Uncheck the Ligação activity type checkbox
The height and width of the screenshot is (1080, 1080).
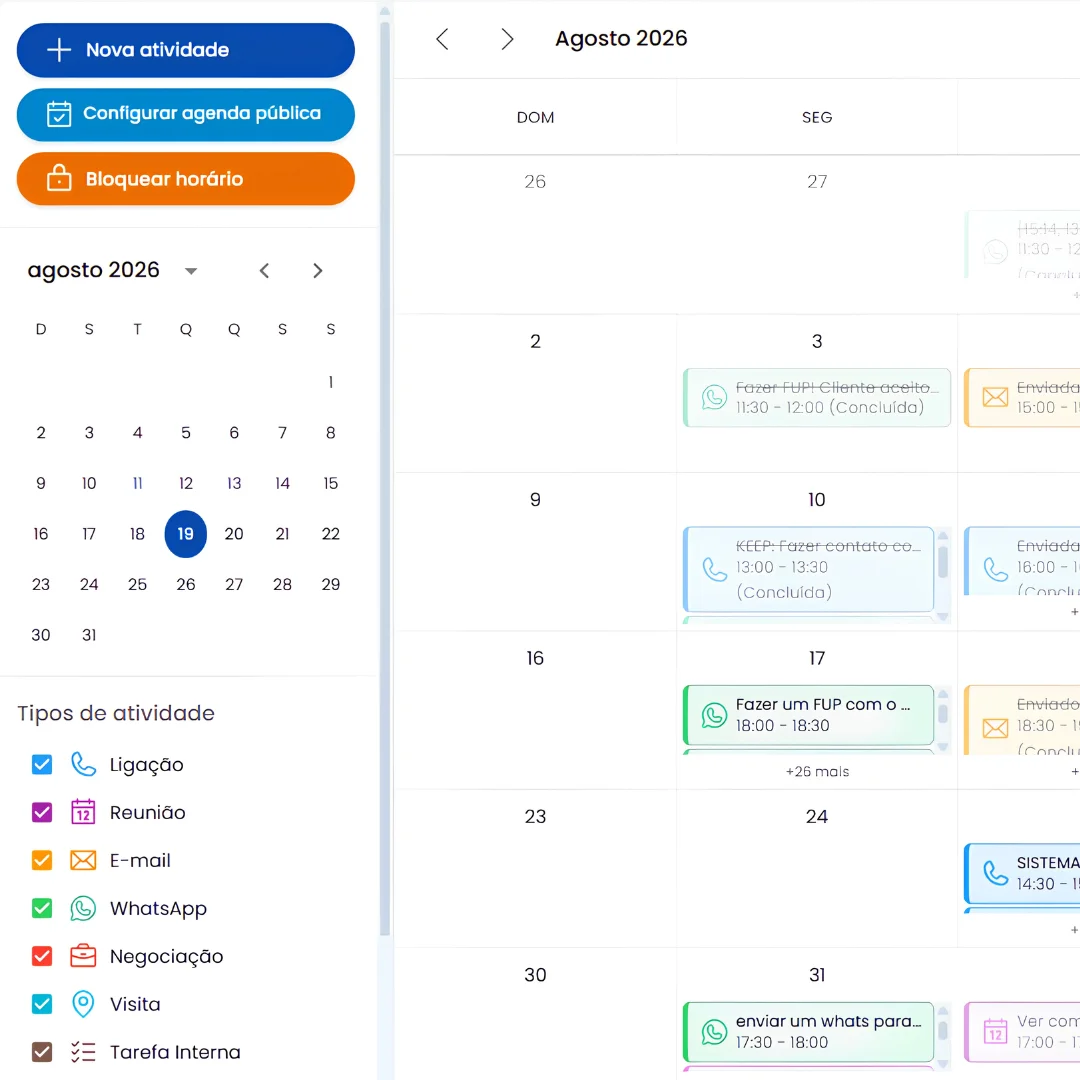[42, 764]
